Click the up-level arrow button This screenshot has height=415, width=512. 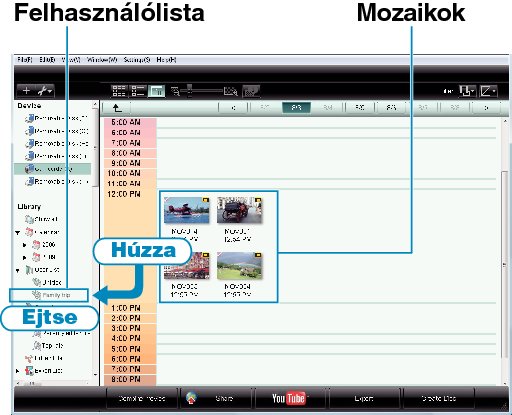coord(117,108)
